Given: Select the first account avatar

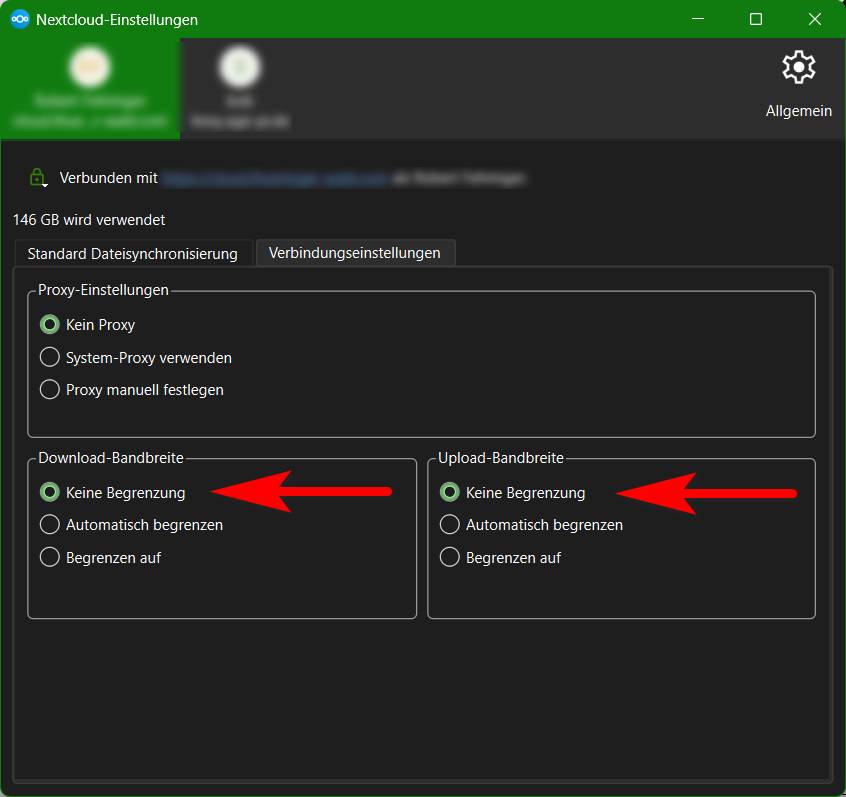Looking at the screenshot, I should (89, 68).
